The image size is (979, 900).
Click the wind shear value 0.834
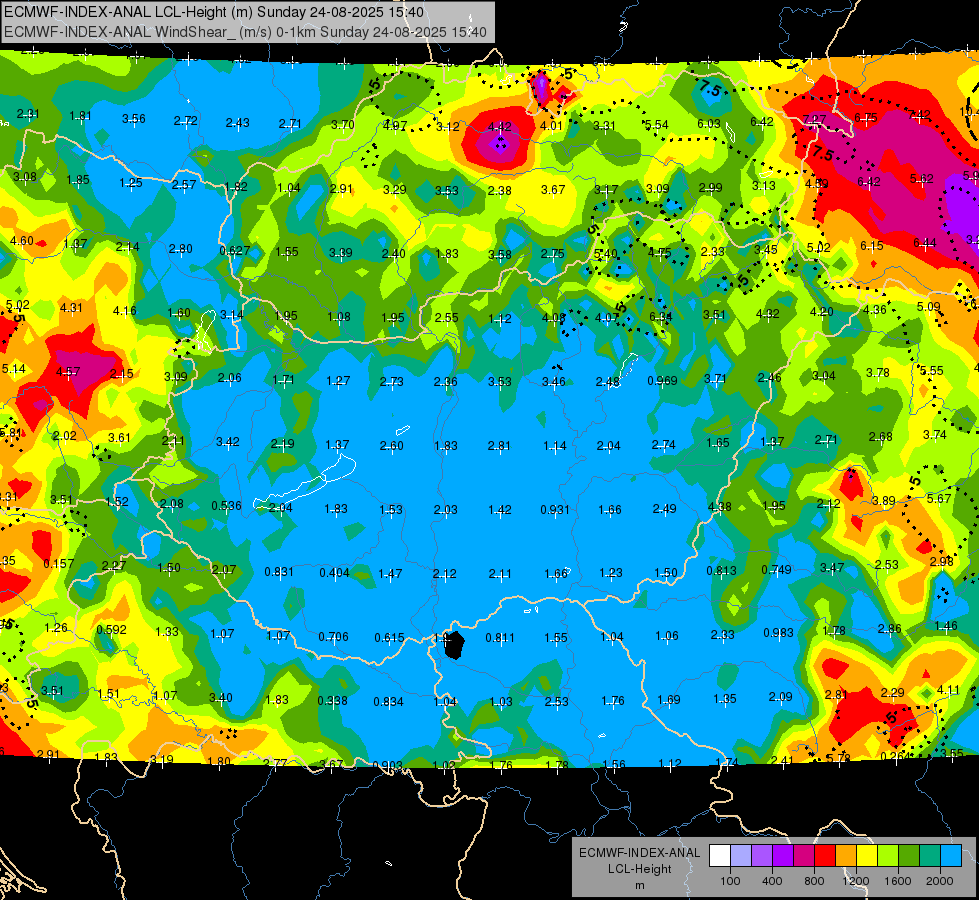pyautogui.click(x=388, y=701)
